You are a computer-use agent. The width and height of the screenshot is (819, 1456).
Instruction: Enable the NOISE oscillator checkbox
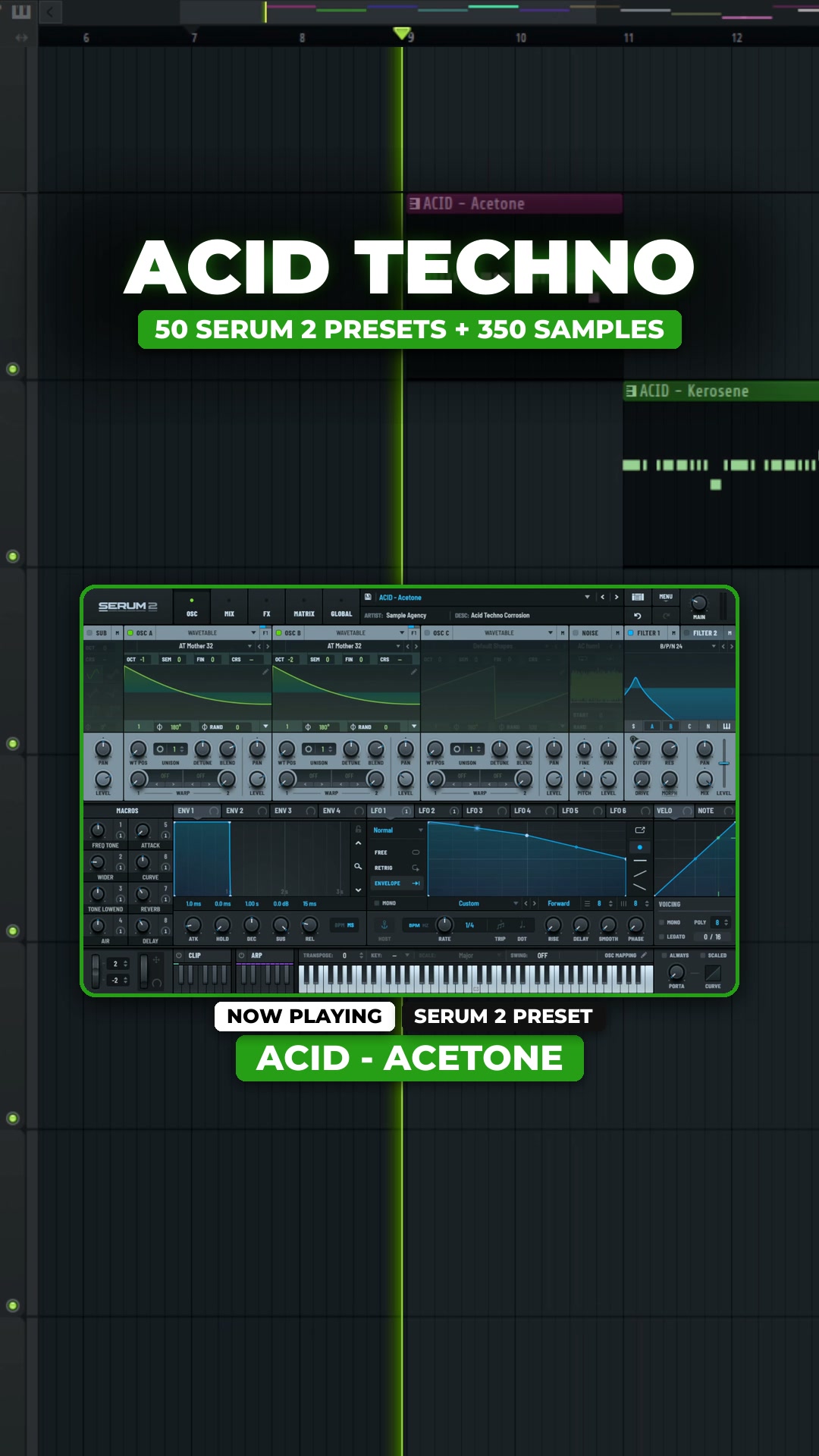pyautogui.click(x=576, y=632)
